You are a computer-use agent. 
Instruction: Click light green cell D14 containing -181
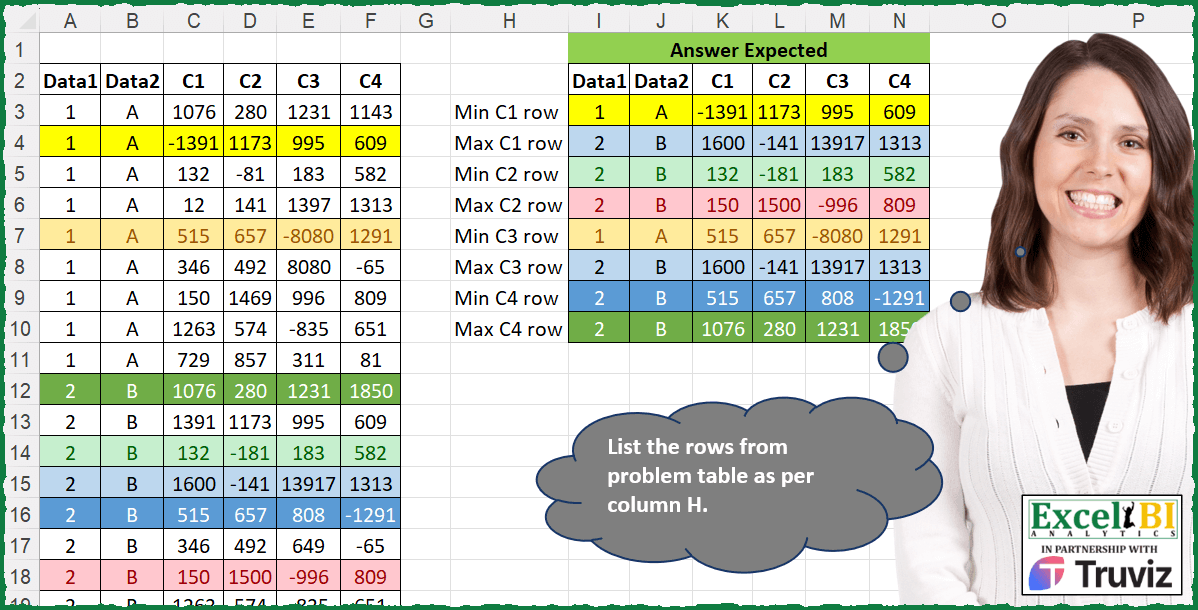tap(250, 453)
